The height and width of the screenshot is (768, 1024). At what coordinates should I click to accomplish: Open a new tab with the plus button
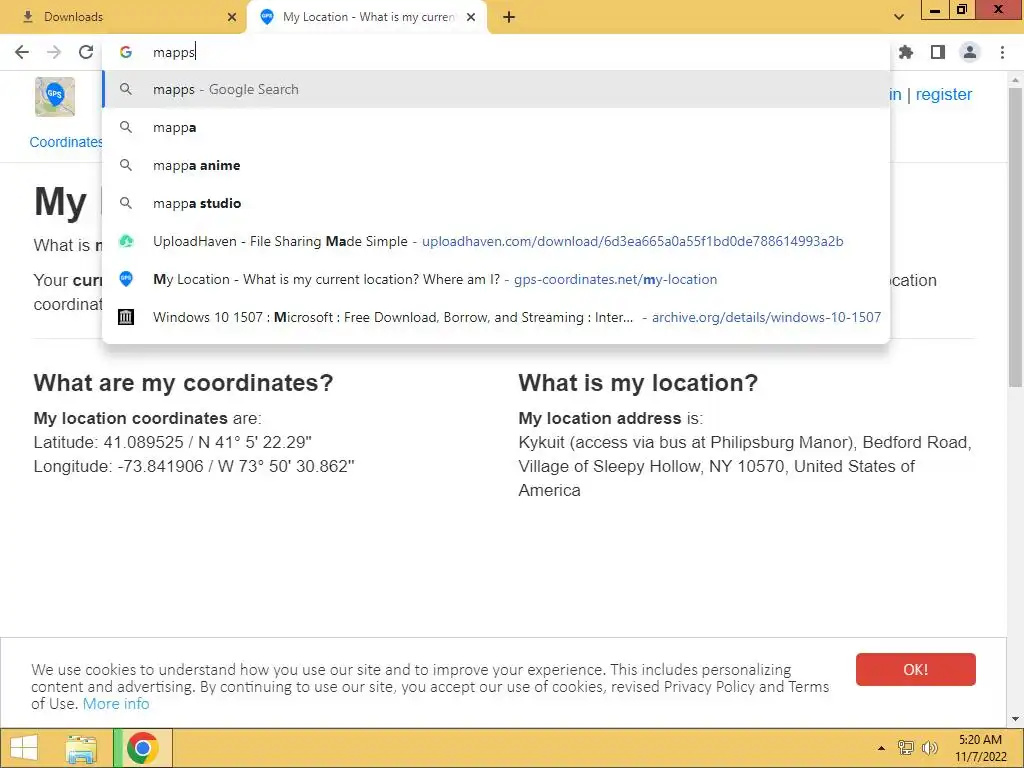point(509,17)
